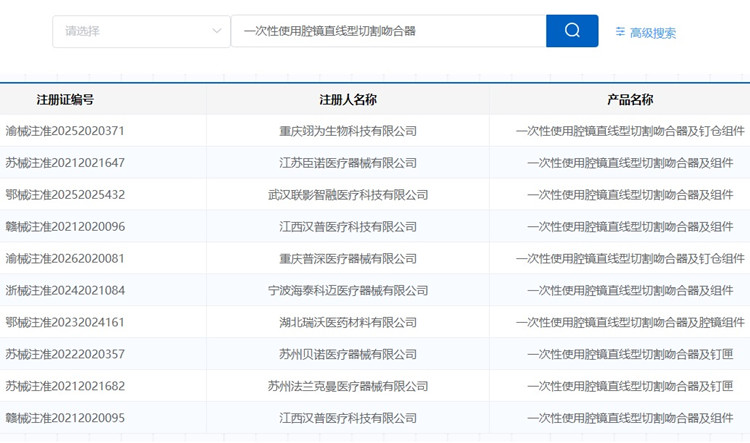Click product name in 重庆普深 row
Viewport: 750px width, 443px height.
tap(630, 258)
